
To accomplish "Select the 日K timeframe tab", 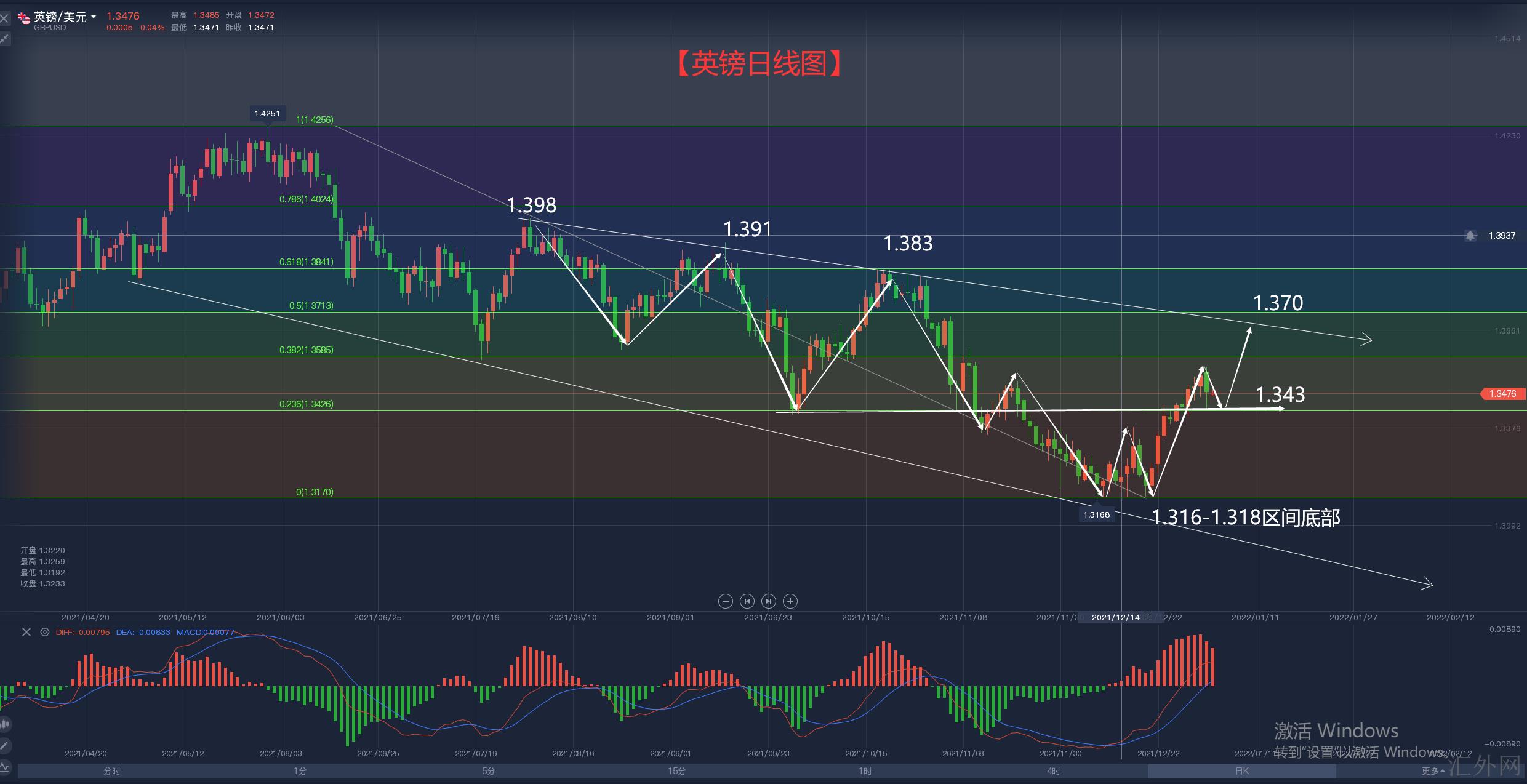I will [1242, 771].
